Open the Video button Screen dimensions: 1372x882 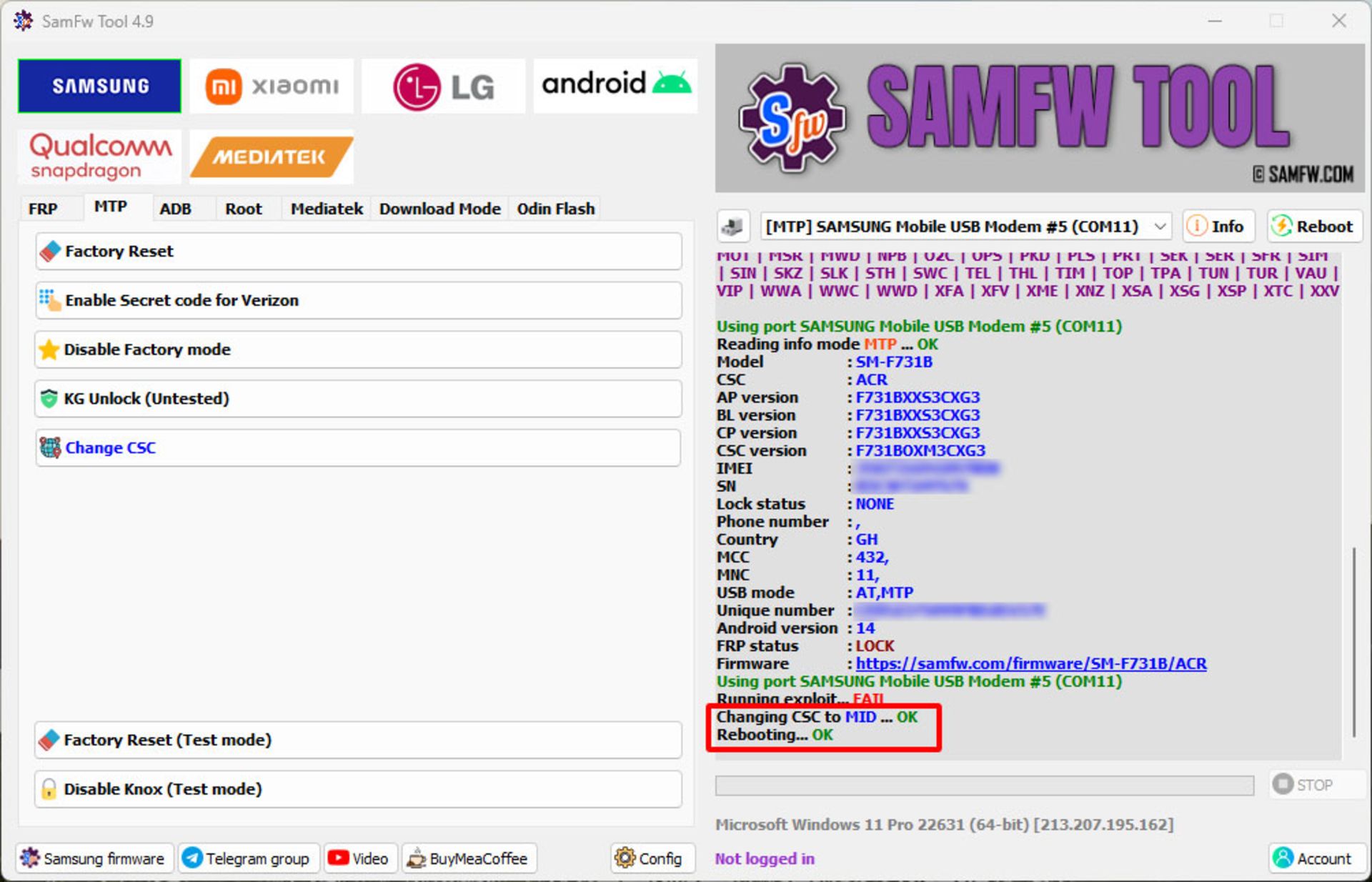tap(359, 858)
